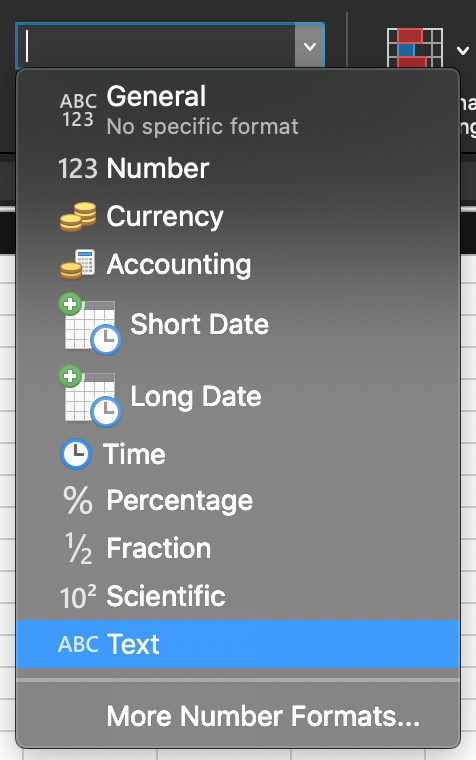Click the Short Date calendar icon
476x760 pixels.
click(90, 324)
